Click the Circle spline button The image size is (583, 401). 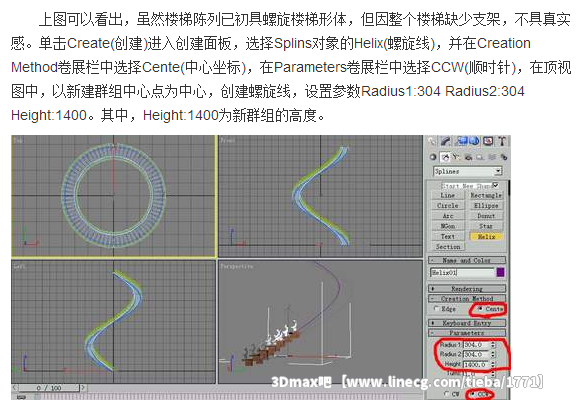click(x=448, y=206)
